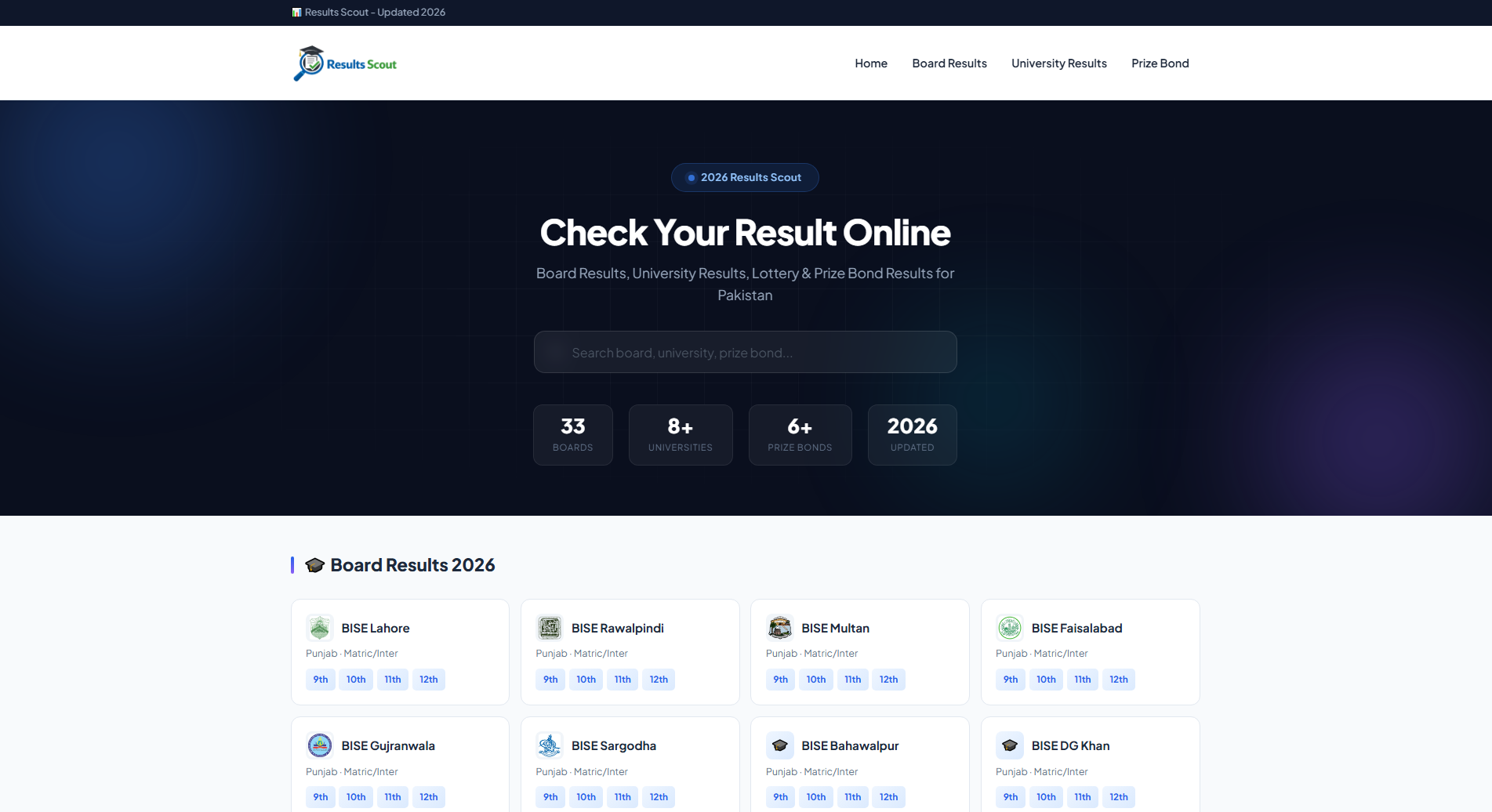Open the BISE Lahore 9th class result

321,680
